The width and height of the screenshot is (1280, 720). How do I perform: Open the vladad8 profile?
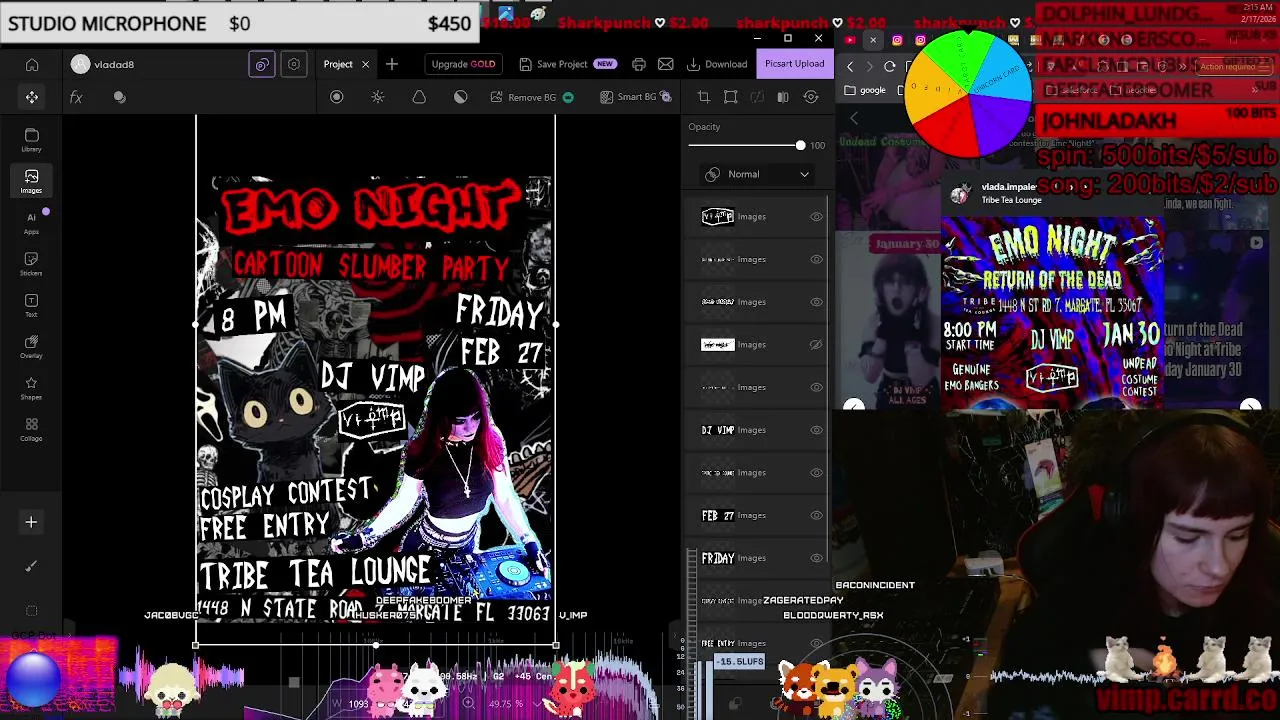coord(103,64)
